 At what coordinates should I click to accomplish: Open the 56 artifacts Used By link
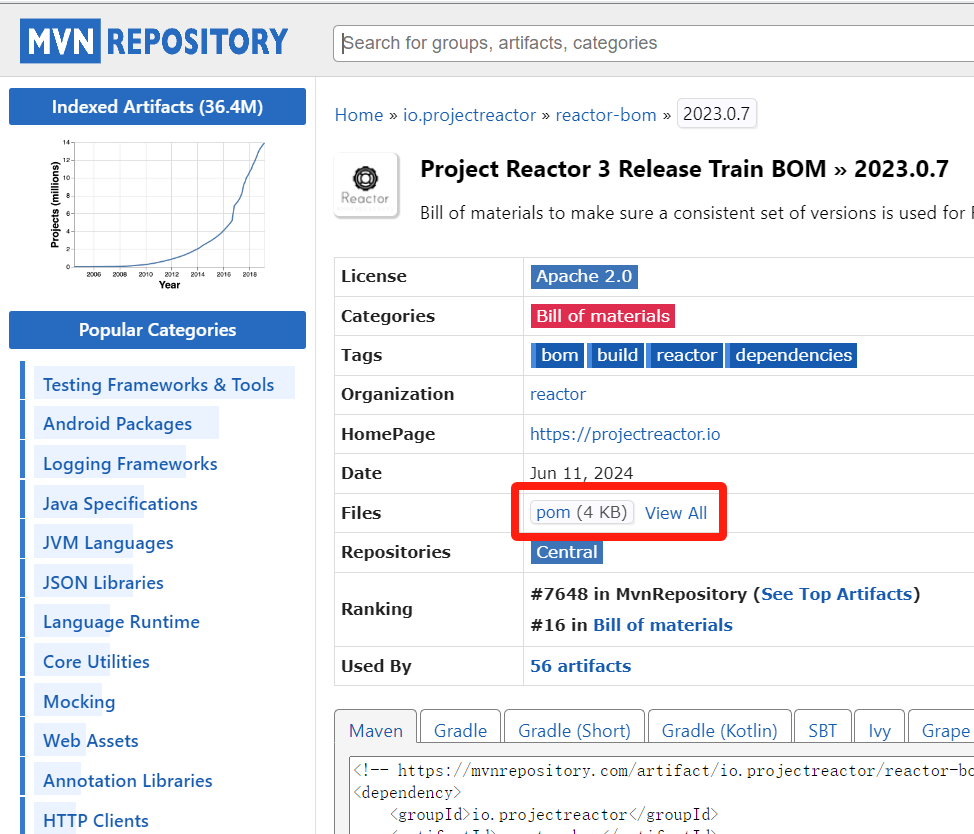pyautogui.click(x=580, y=665)
